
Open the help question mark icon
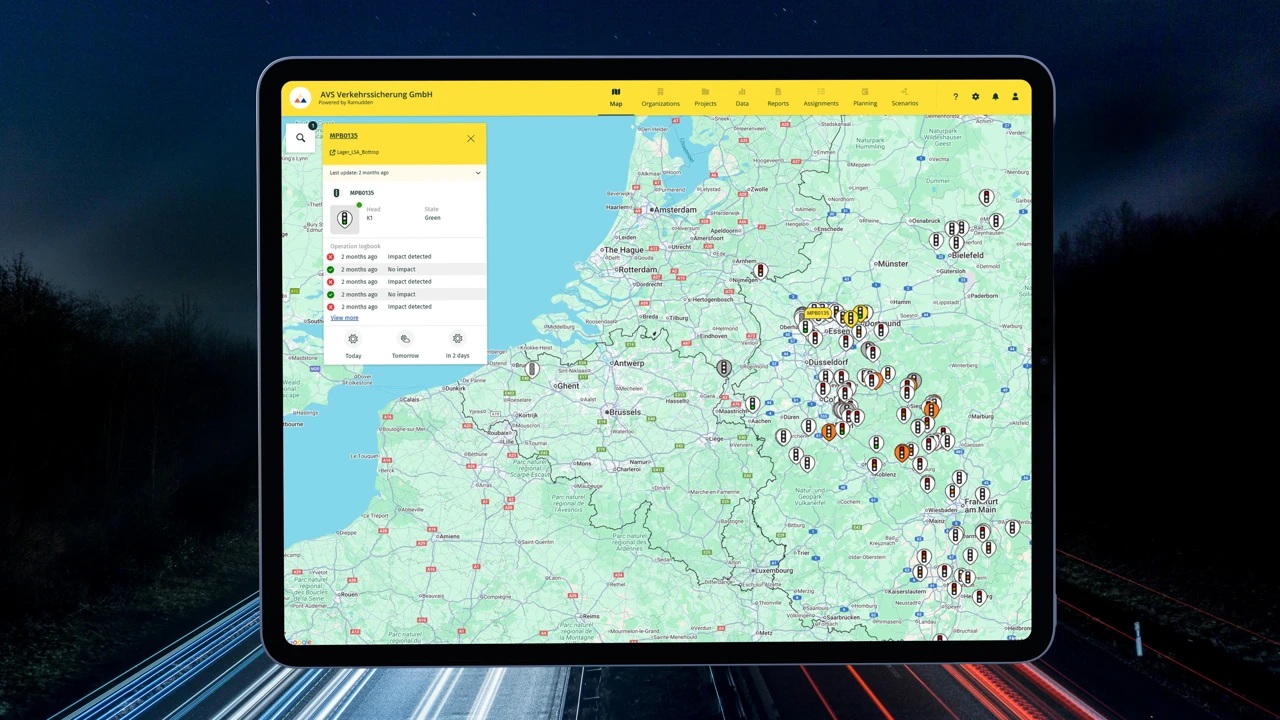[x=955, y=97]
